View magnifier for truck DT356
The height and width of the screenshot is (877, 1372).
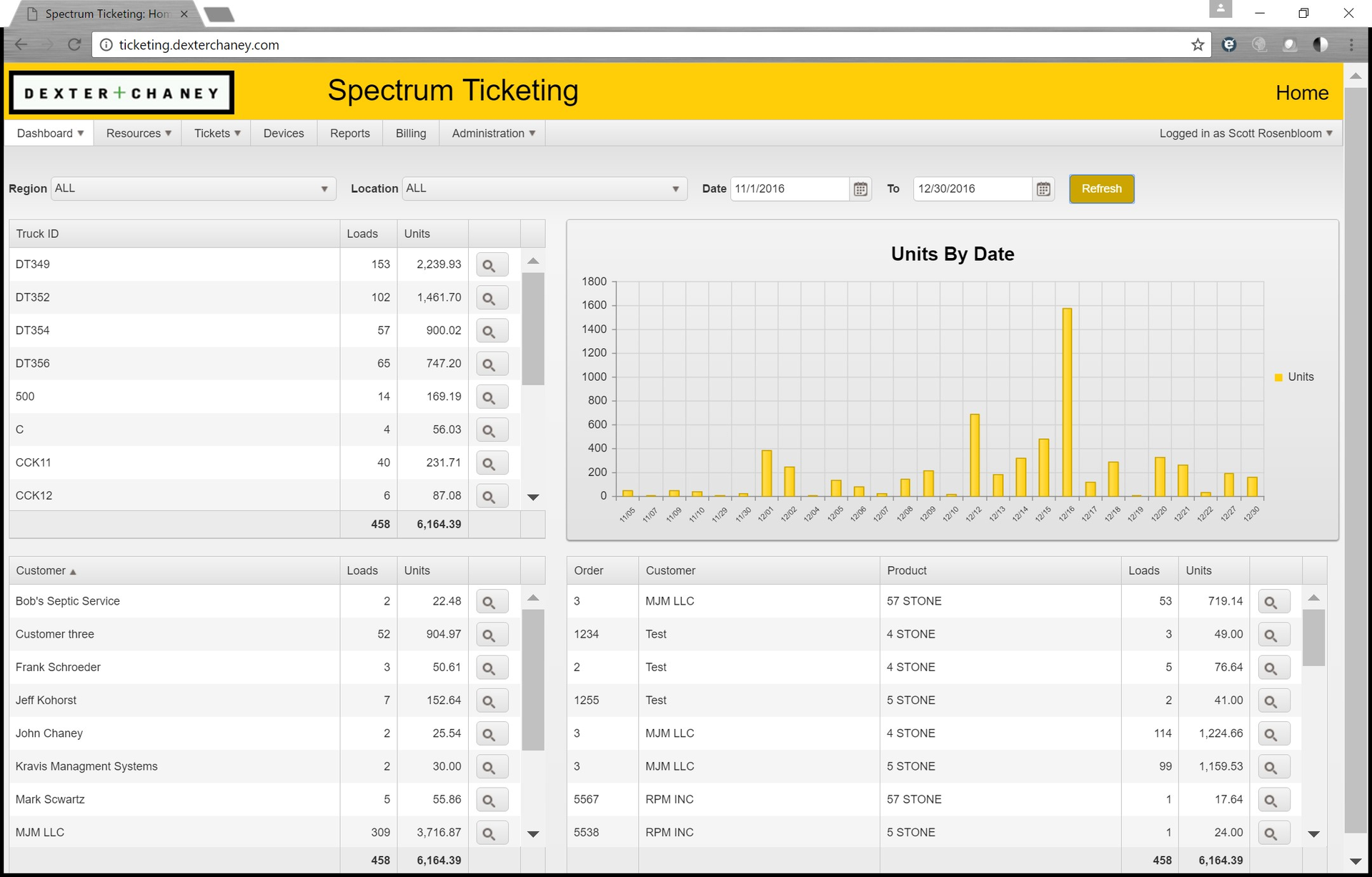point(492,364)
